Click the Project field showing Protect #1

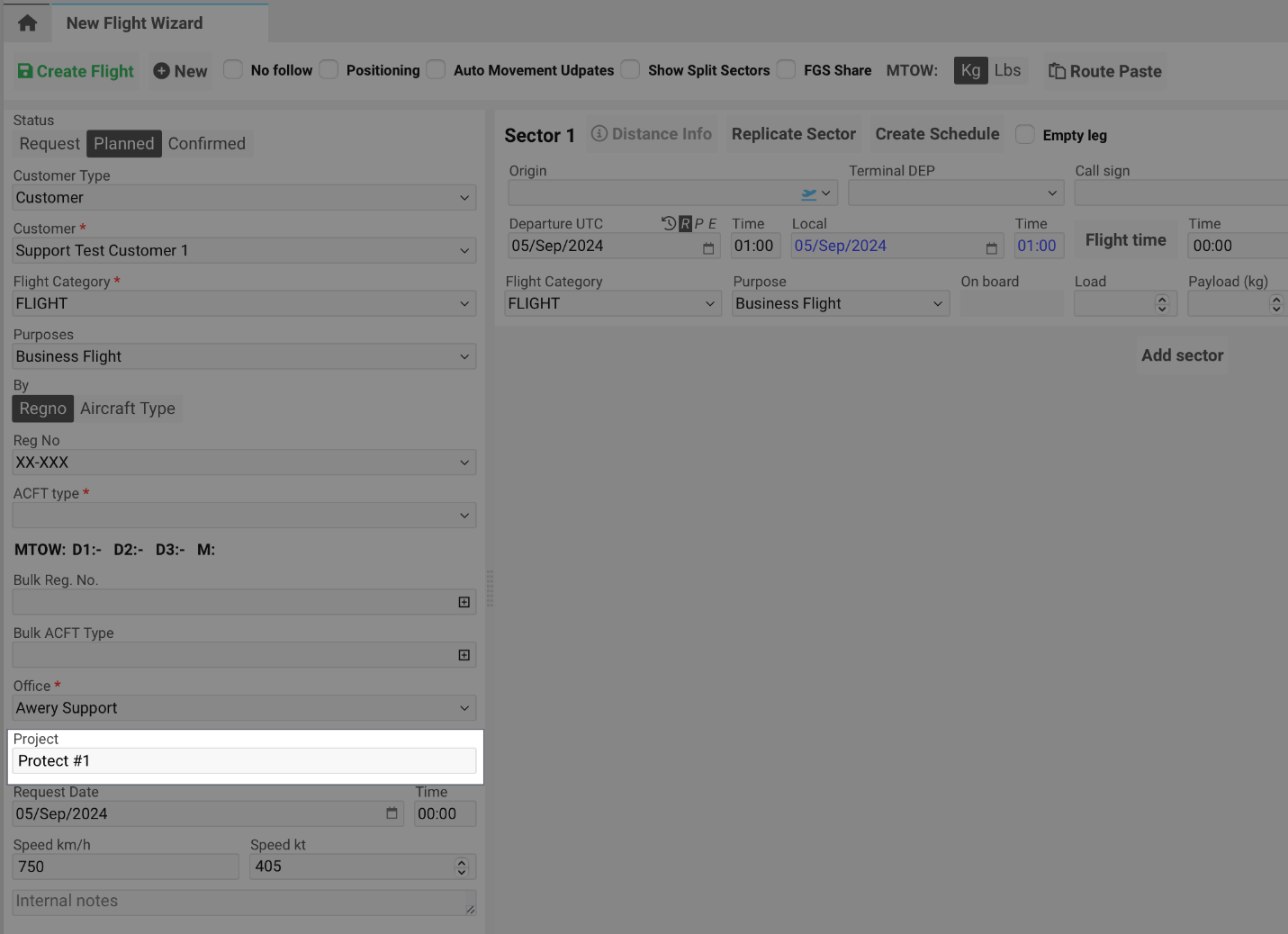coord(243,760)
